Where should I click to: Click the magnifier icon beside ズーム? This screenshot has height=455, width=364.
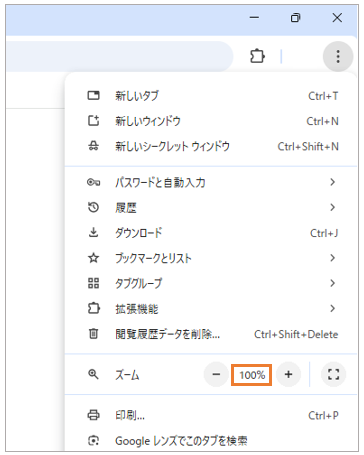point(93,374)
